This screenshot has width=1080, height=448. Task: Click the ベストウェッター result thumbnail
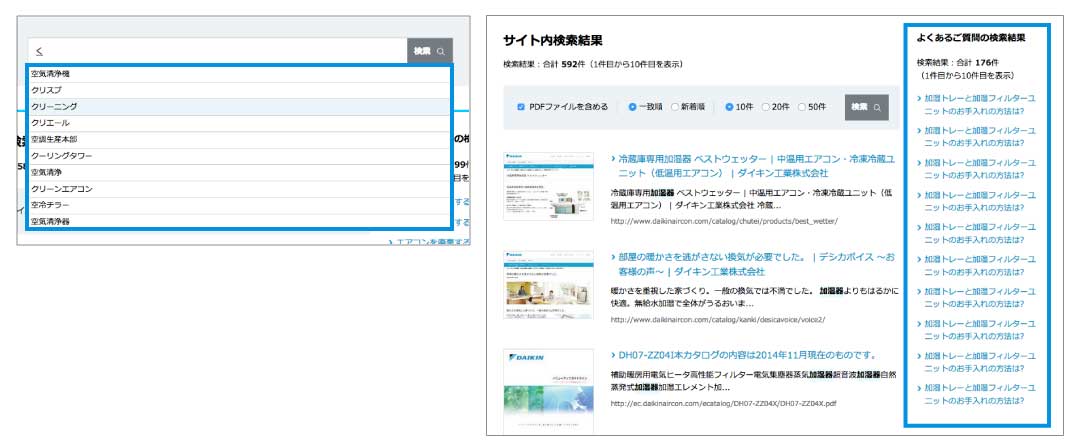tap(548, 186)
